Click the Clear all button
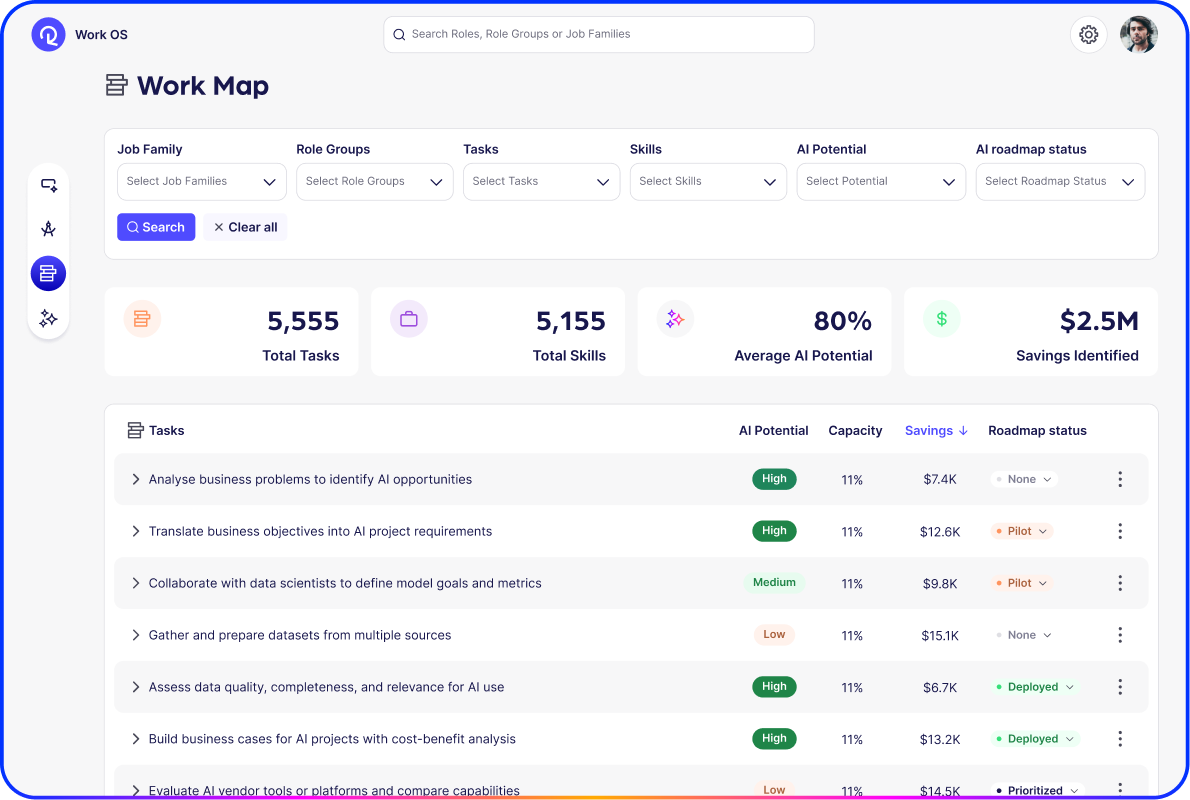1190x800 pixels. coord(245,227)
